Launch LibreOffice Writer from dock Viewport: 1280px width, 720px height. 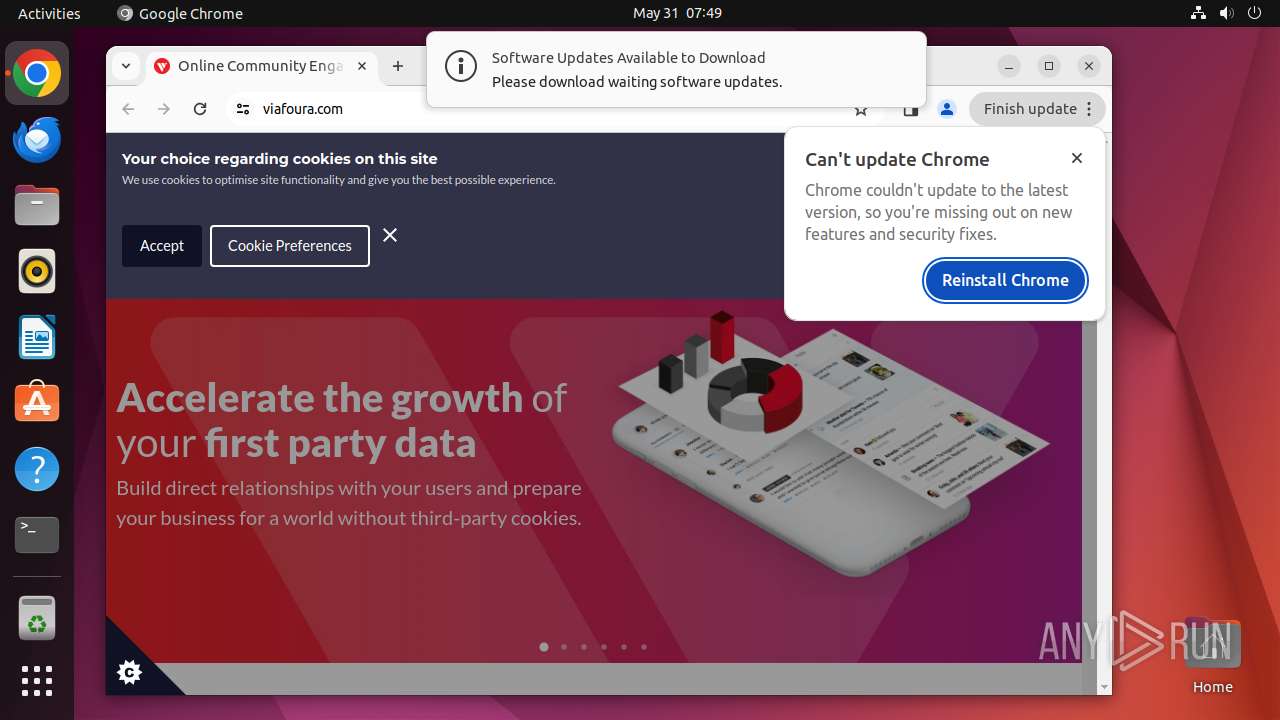[37, 337]
